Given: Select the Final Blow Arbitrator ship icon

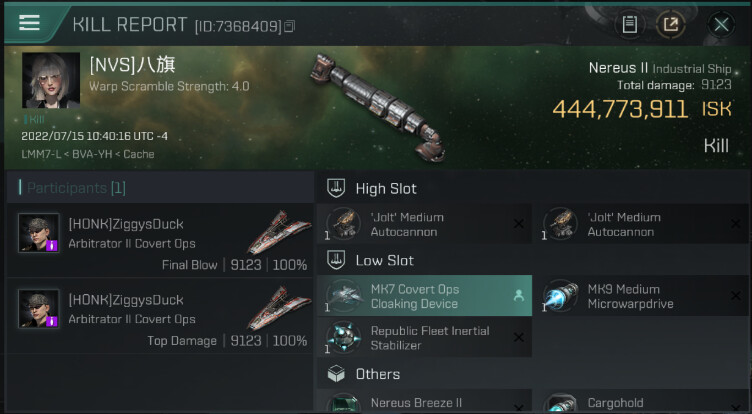Looking at the screenshot, I should pyautogui.click(x=278, y=233).
